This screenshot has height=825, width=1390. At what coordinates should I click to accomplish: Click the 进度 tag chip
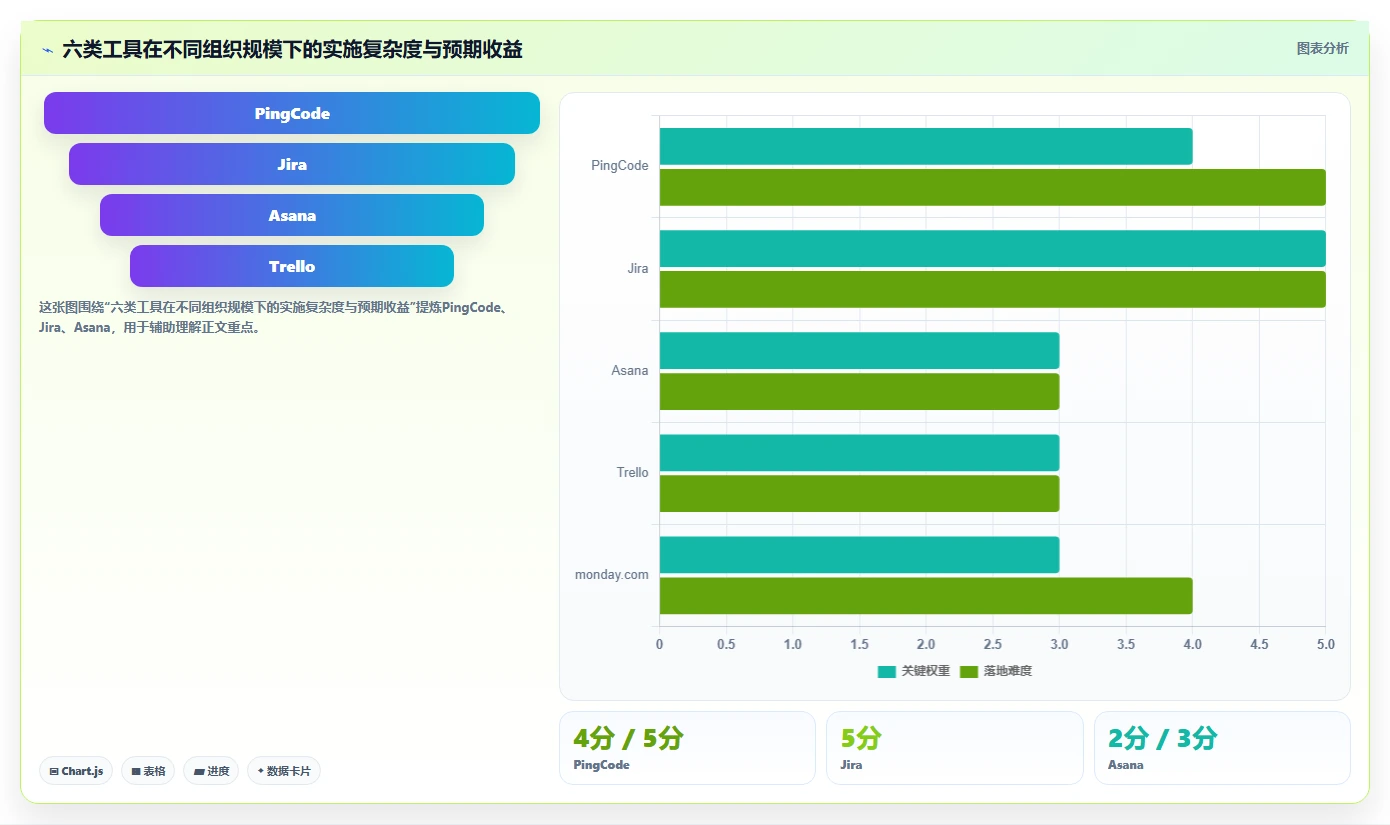(211, 771)
